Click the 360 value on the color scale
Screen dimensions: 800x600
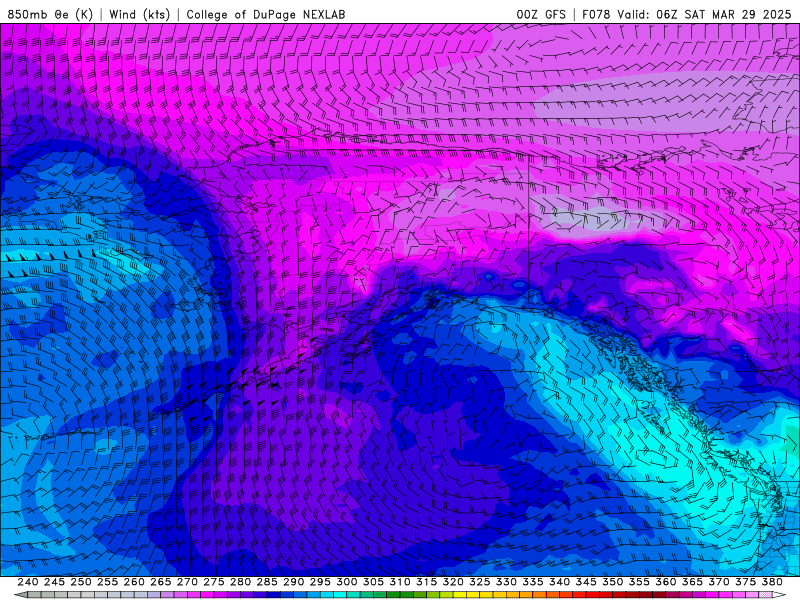666,582
